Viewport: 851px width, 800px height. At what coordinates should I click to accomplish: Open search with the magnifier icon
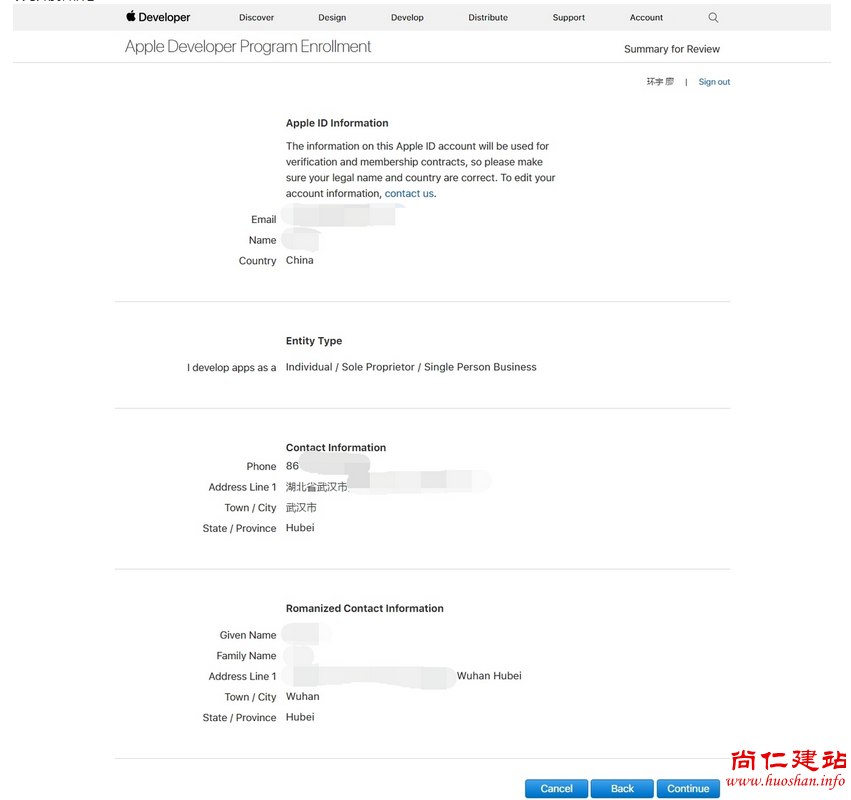[x=713, y=17]
